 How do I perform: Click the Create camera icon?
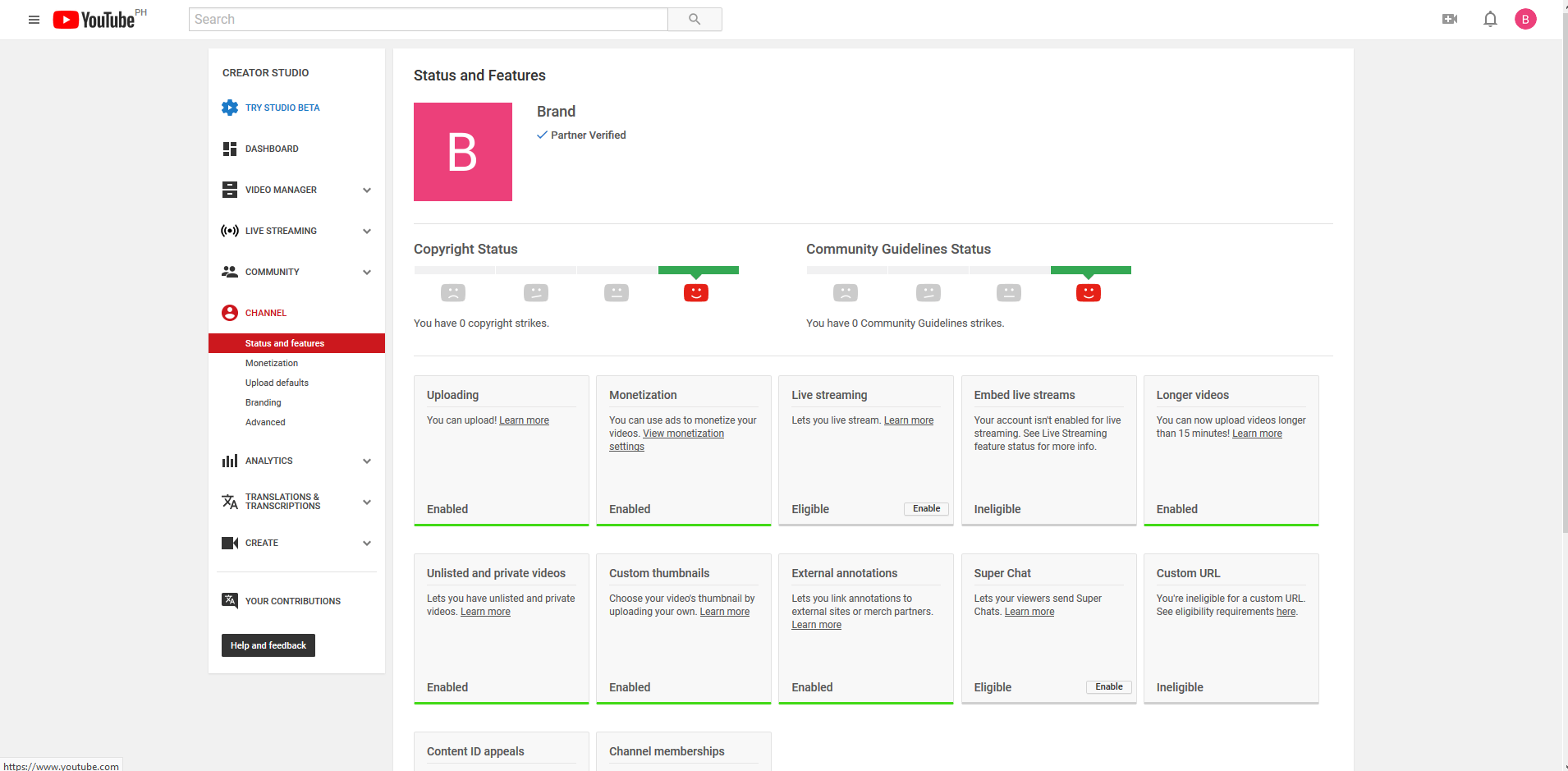click(230, 543)
